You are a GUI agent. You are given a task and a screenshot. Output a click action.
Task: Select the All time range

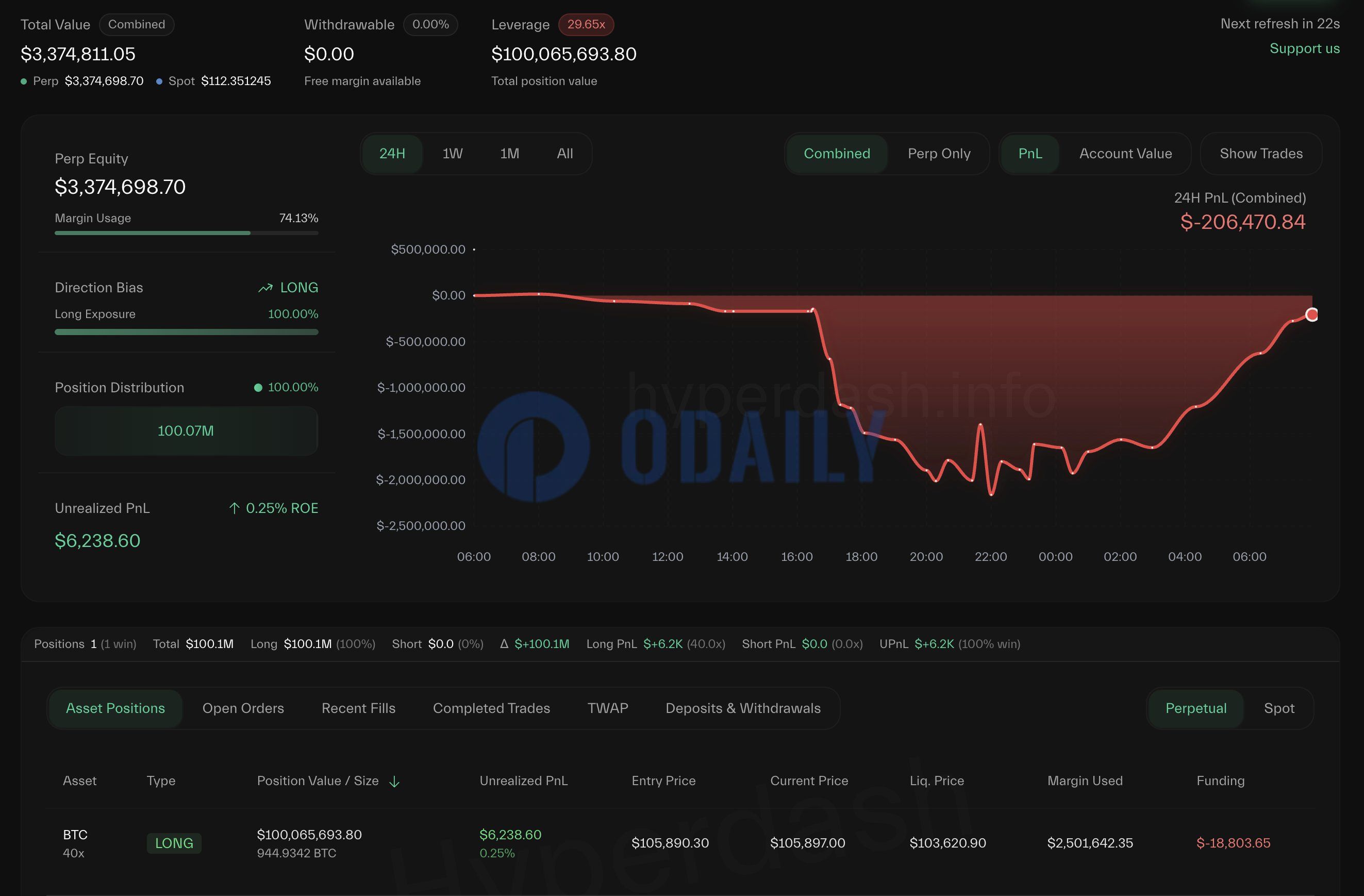click(564, 154)
